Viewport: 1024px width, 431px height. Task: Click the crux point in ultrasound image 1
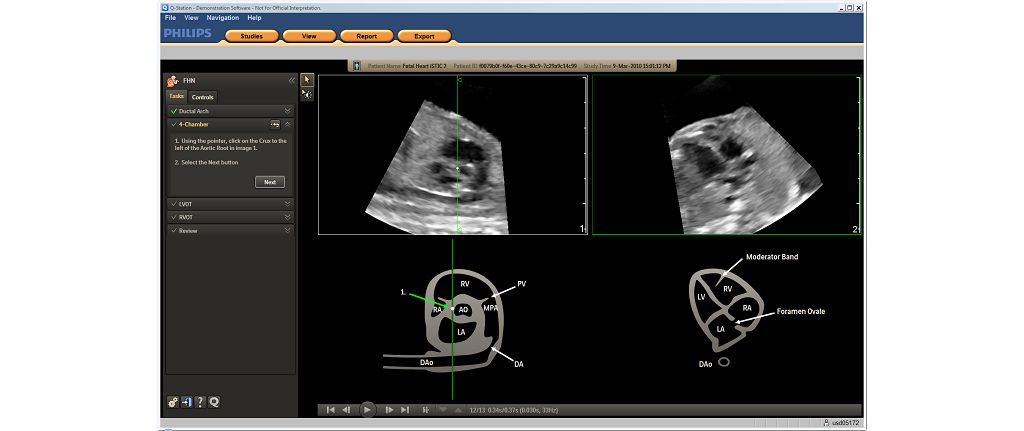(x=457, y=168)
